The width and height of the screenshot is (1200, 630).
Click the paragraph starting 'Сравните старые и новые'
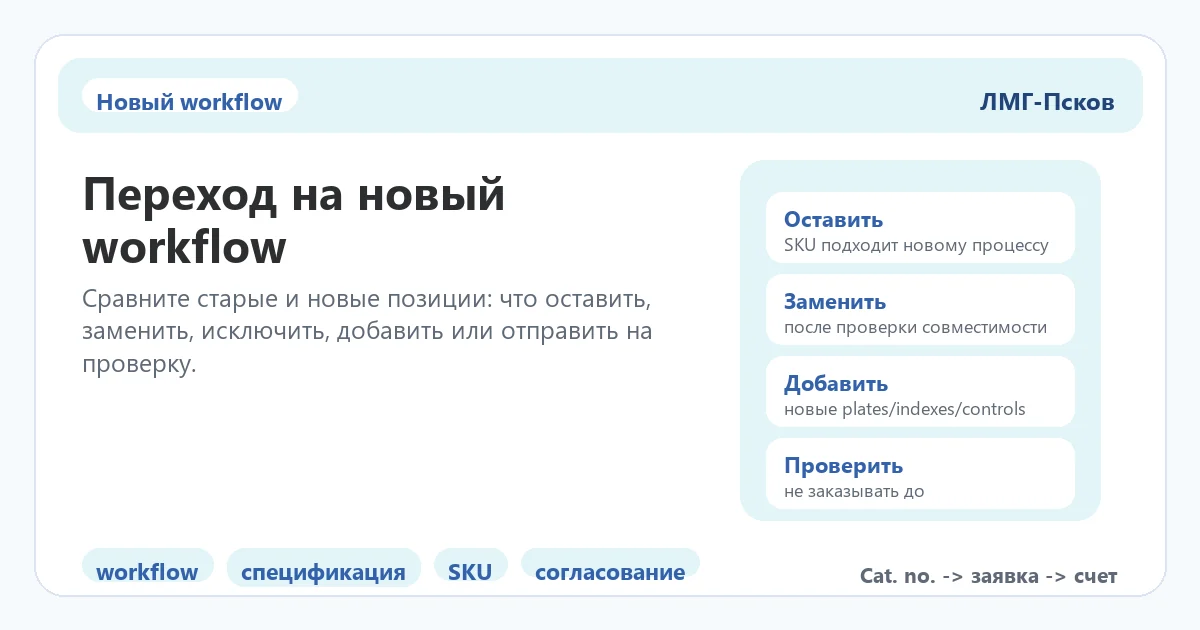click(x=367, y=333)
